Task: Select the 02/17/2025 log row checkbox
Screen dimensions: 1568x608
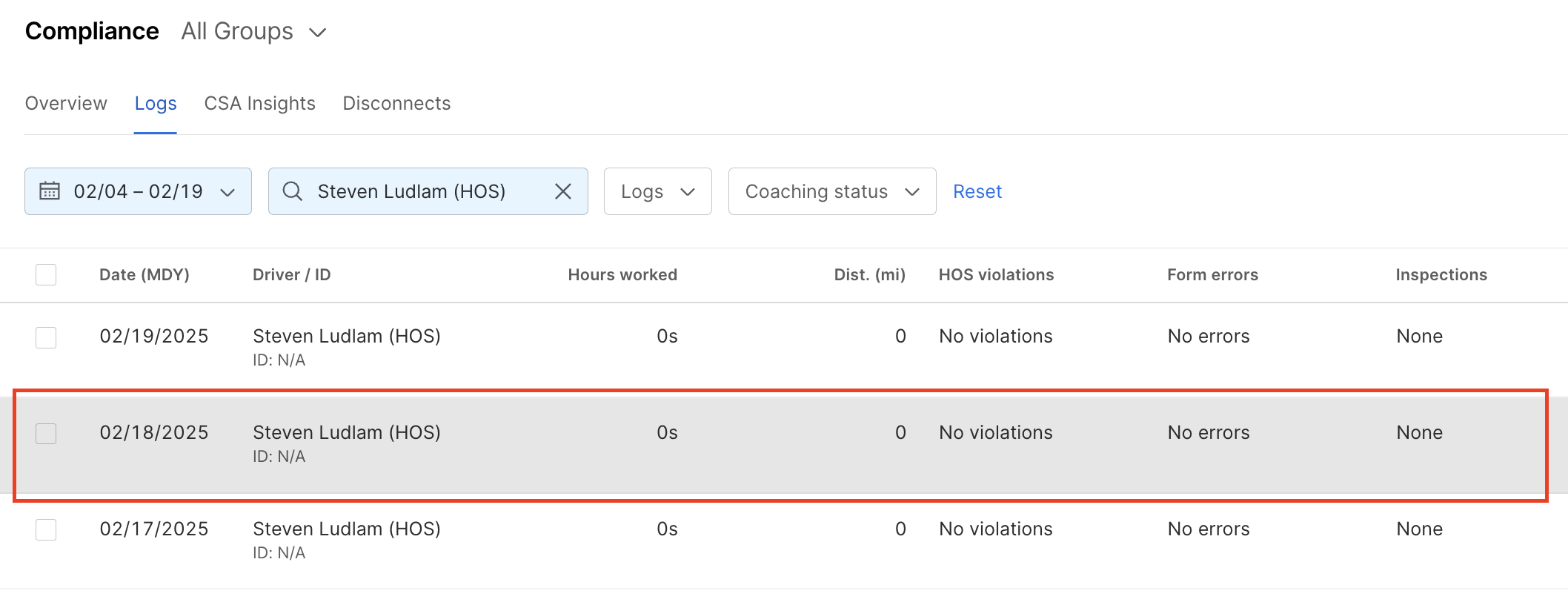Action: pos(46,530)
